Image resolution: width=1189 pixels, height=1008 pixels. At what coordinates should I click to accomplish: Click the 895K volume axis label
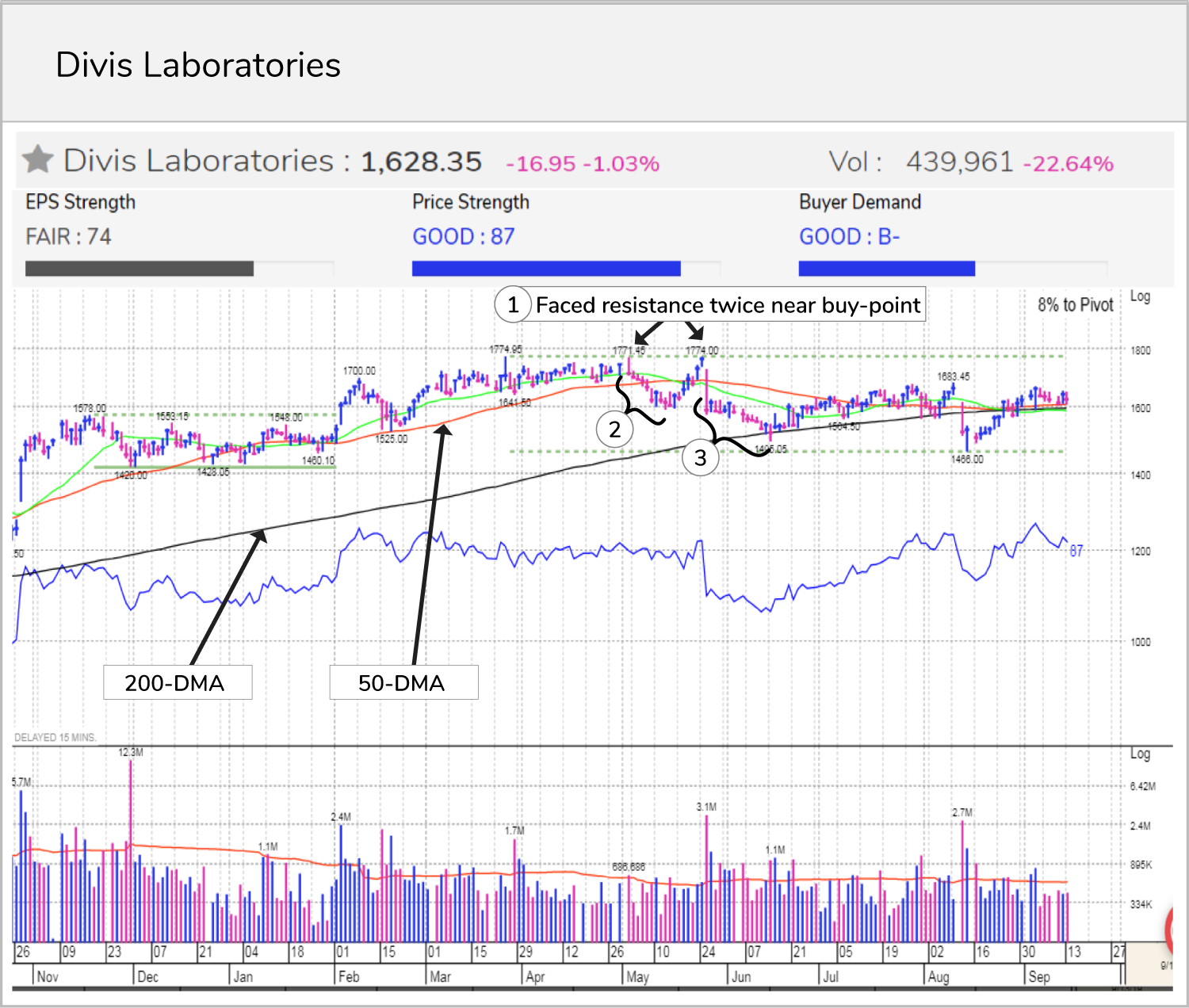pos(1141,865)
